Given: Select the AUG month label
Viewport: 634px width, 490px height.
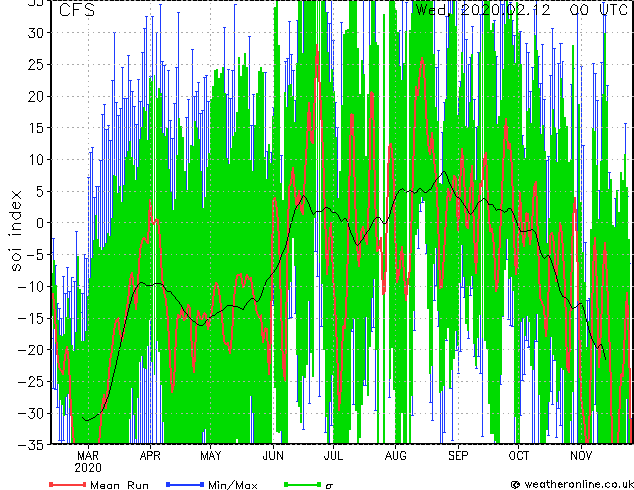Looking at the screenshot, I should [x=395, y=456].
